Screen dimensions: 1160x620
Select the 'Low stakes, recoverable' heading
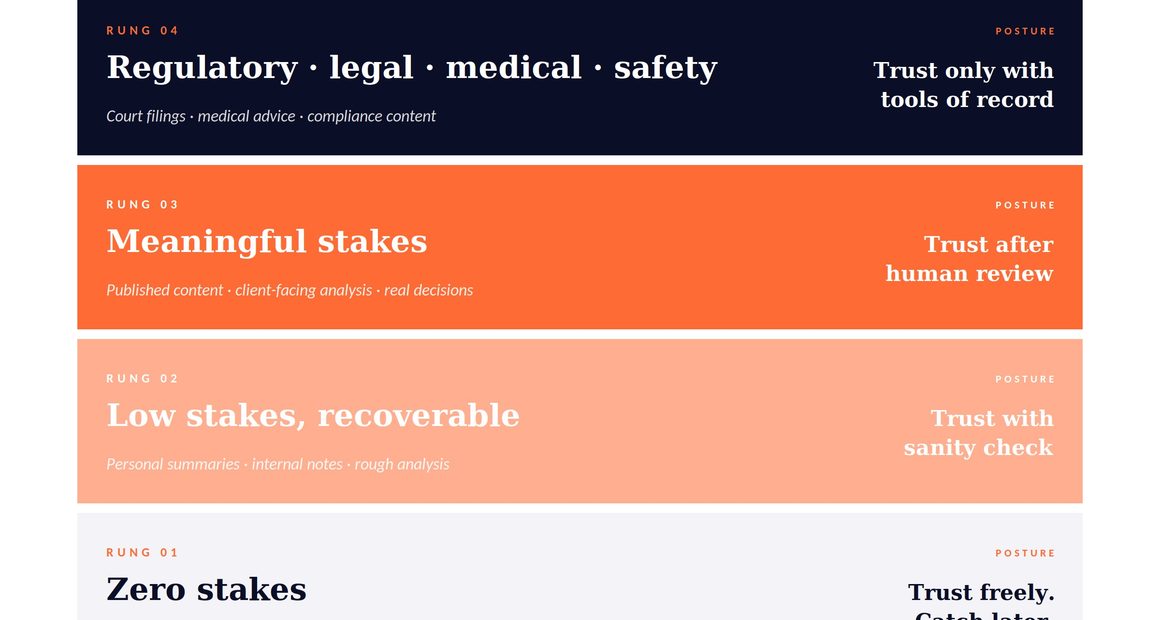click(312, 416)
